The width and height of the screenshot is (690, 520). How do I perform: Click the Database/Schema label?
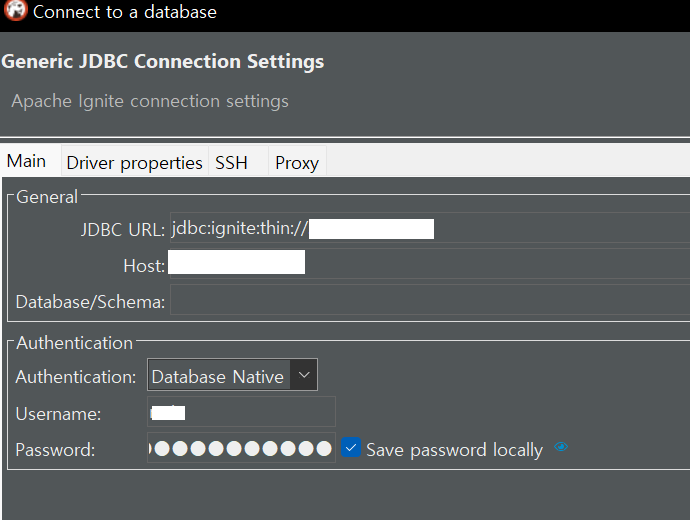point(90,302)
